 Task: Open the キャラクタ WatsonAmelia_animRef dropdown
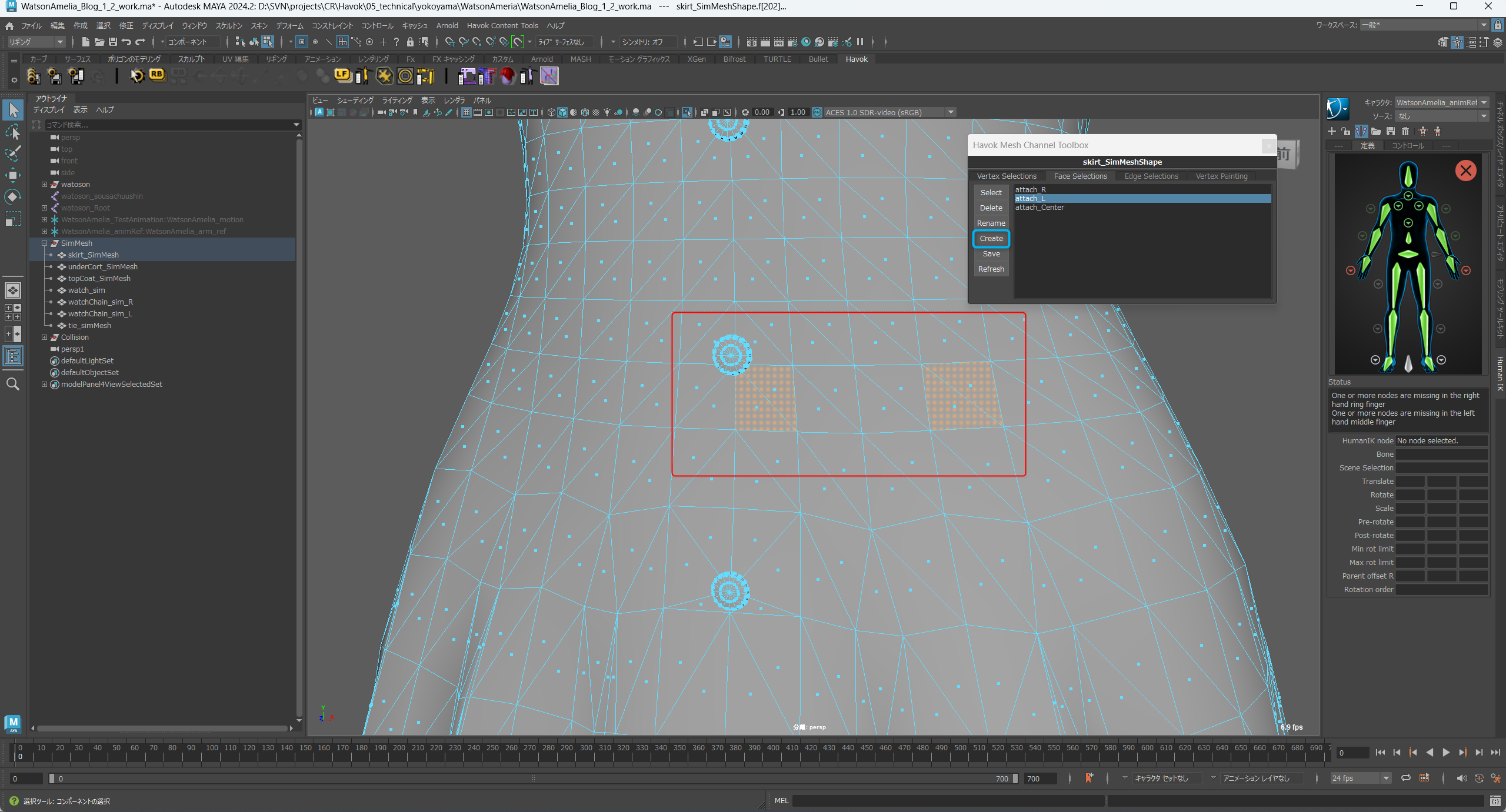1441,102
